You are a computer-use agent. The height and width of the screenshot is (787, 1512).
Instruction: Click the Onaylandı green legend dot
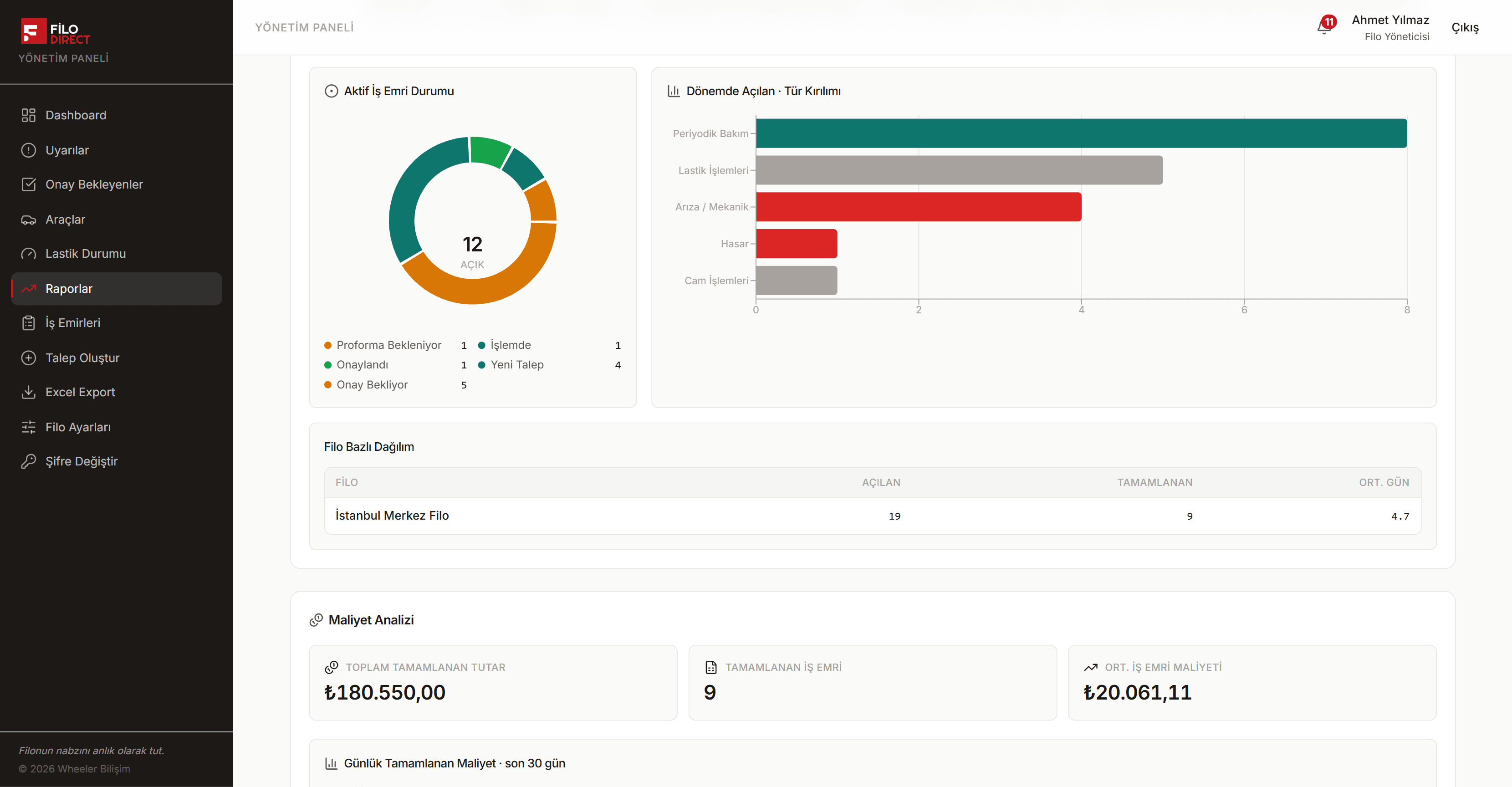[x=327, y=365]
